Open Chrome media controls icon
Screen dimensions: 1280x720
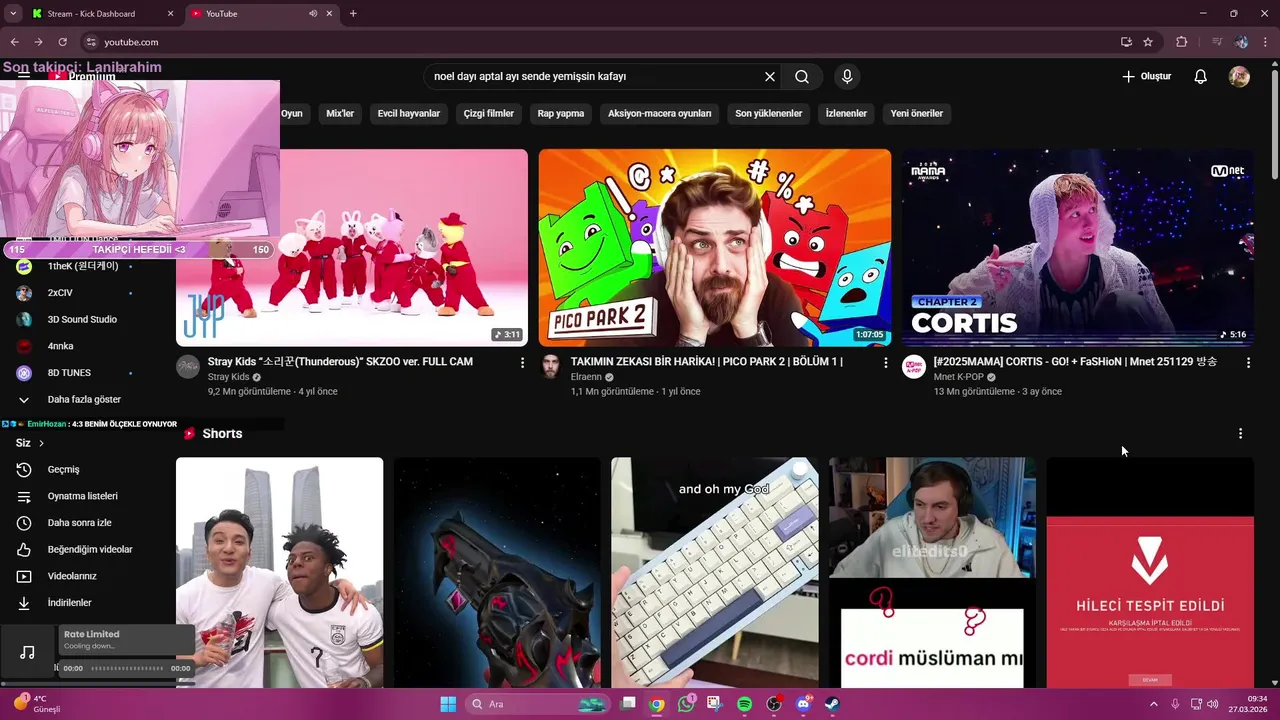click(x=1217, y=42)
